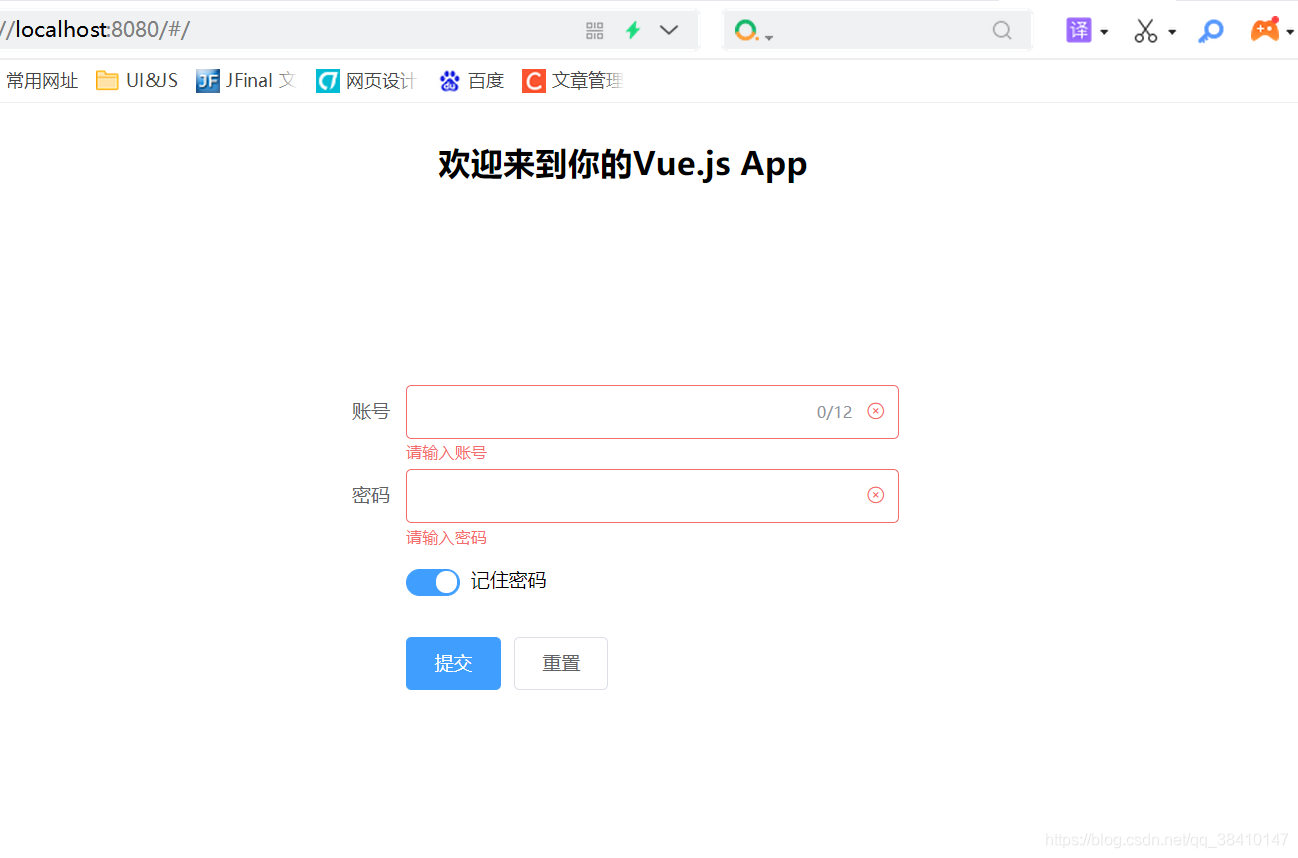
Task: Click the QR code icon in address bar
Action: click(595, 31)
